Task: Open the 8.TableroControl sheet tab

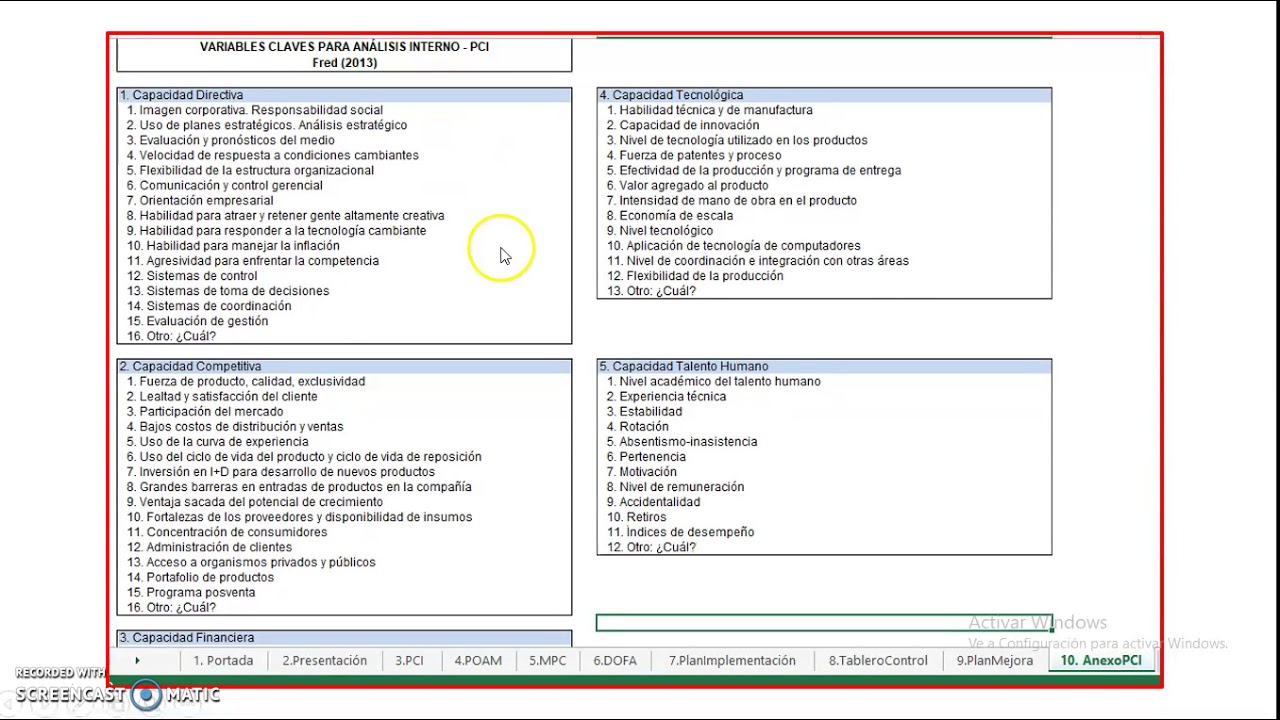Action: coord(878,661)
